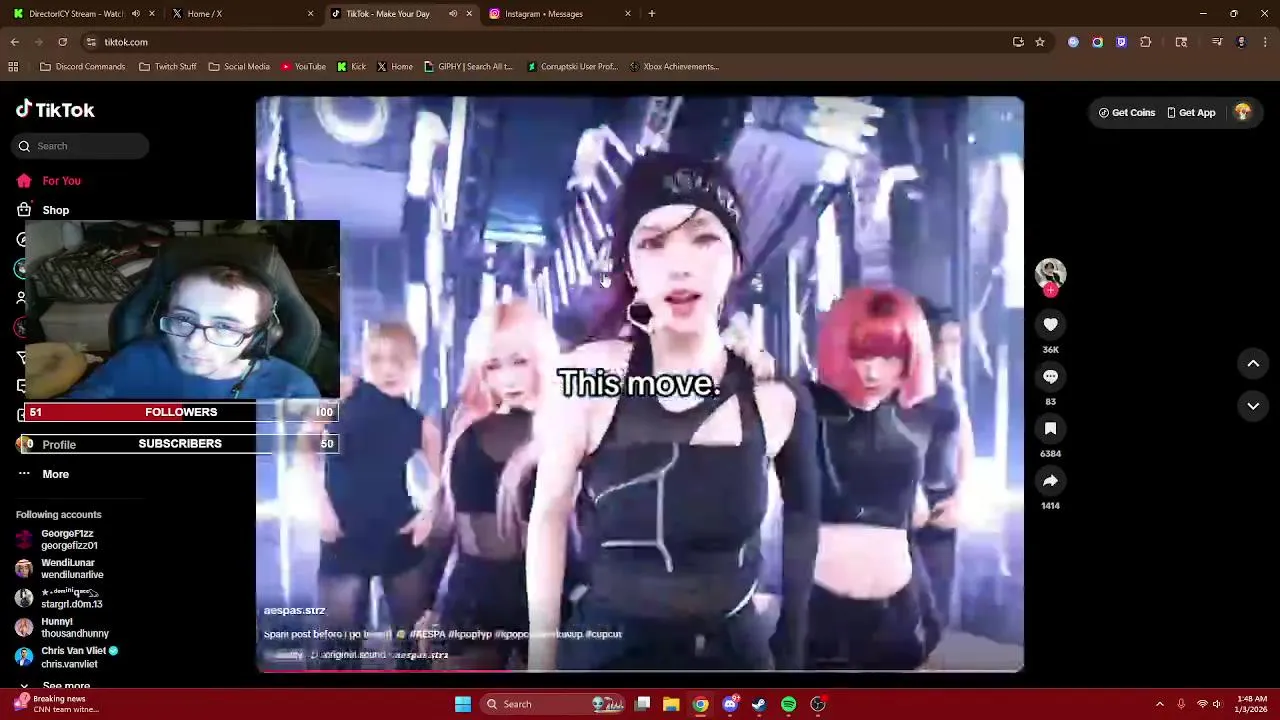Mute the TikTok tab audio icon
1280x720 pixels.
coord(453,14)
